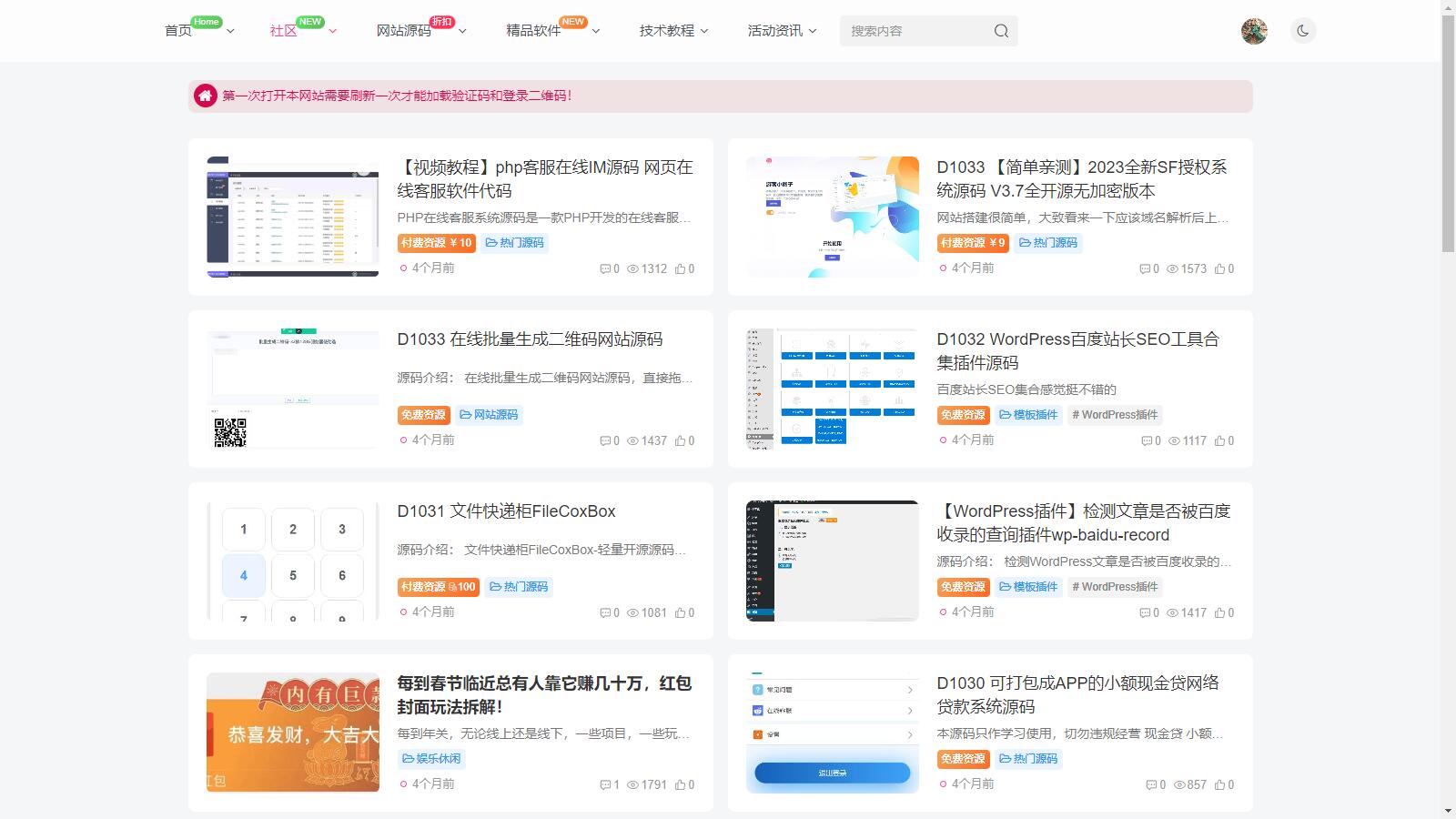This screenshot has height=819, width=1456.
Task: Open the 精品软件 menu item
Action: (533, 31)
